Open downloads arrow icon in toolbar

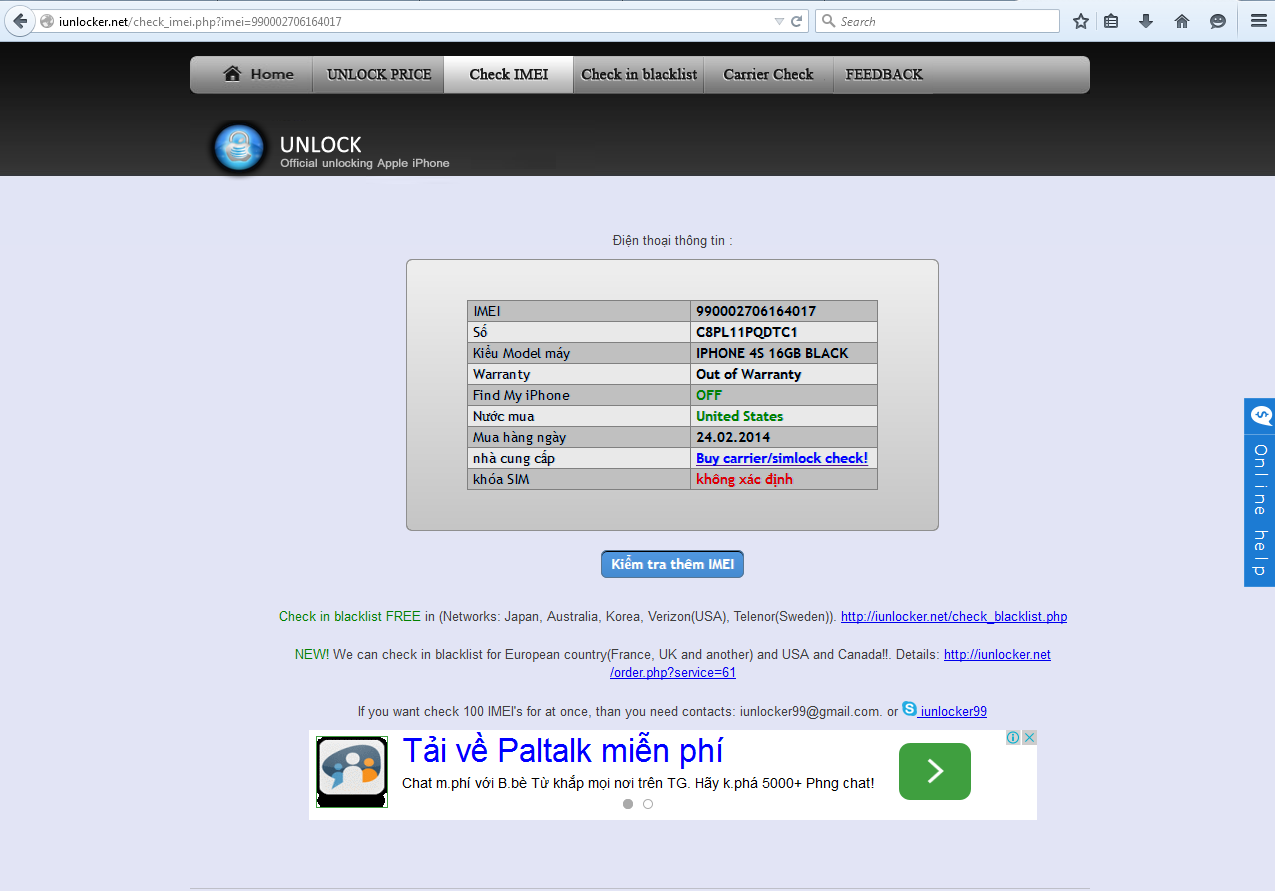point(1146,21)
